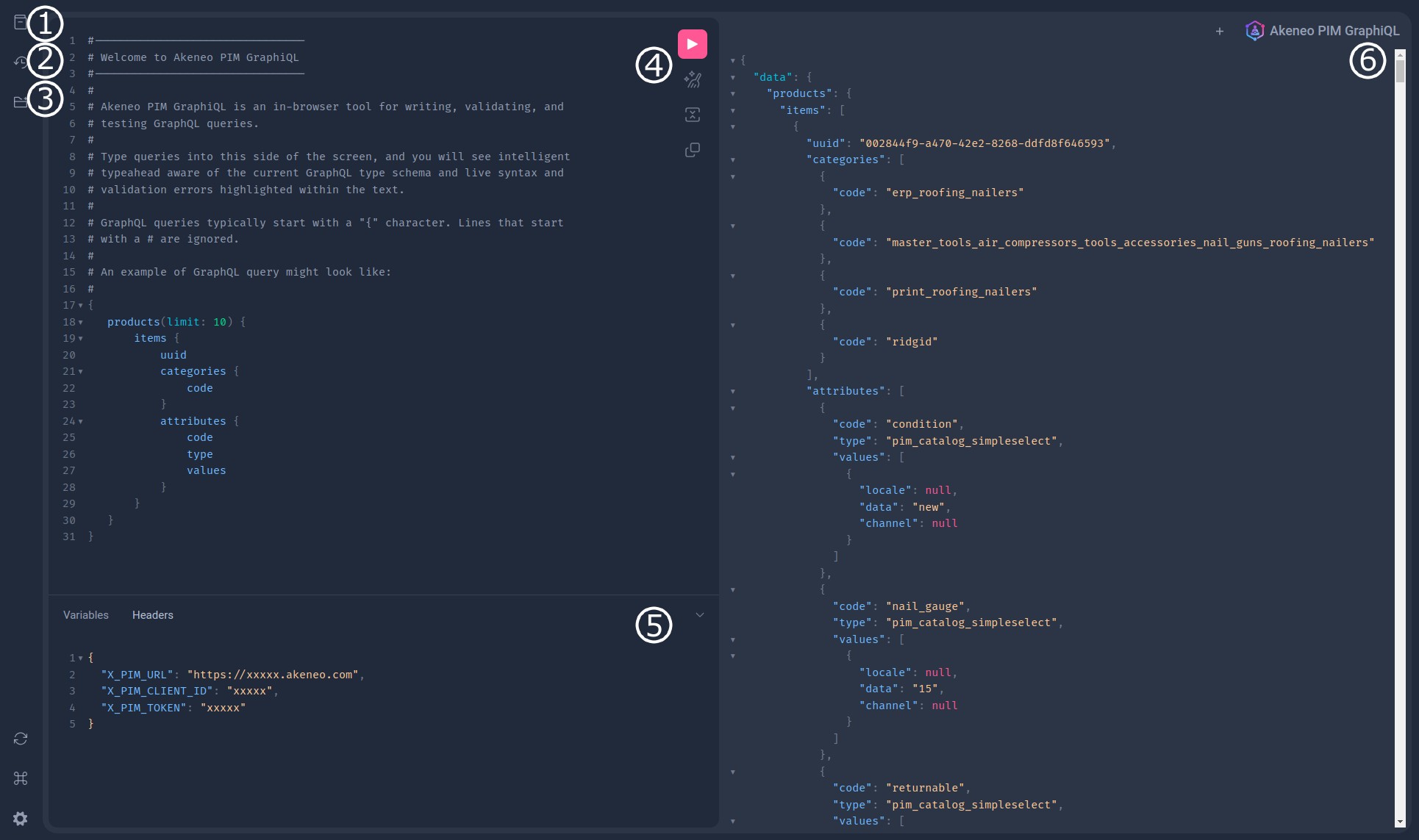Collapse the editor tools pane via the chevron

coord(699,614)
